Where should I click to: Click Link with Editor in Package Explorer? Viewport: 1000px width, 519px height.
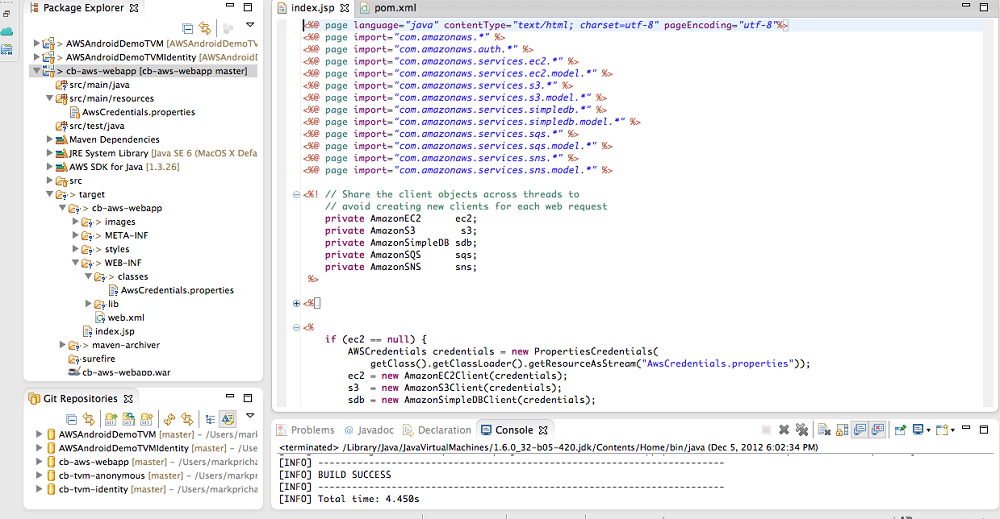tap(205, 30)
